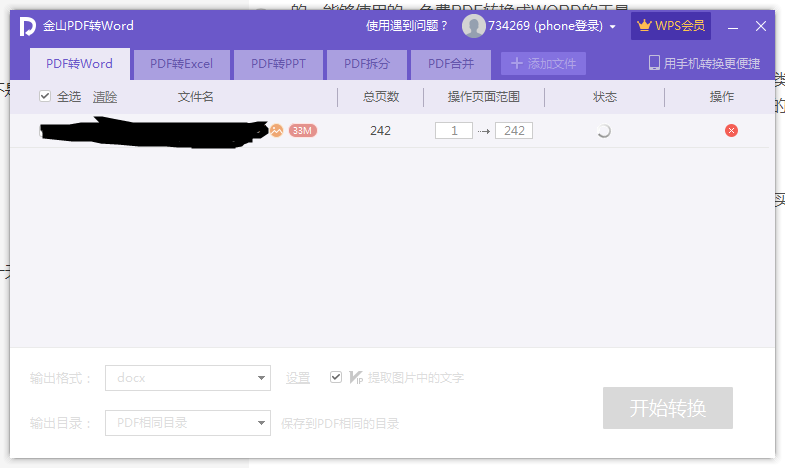Open the 输出格式 docx dropdown
This screenshot has height=468, width=785.
point(188,378)
